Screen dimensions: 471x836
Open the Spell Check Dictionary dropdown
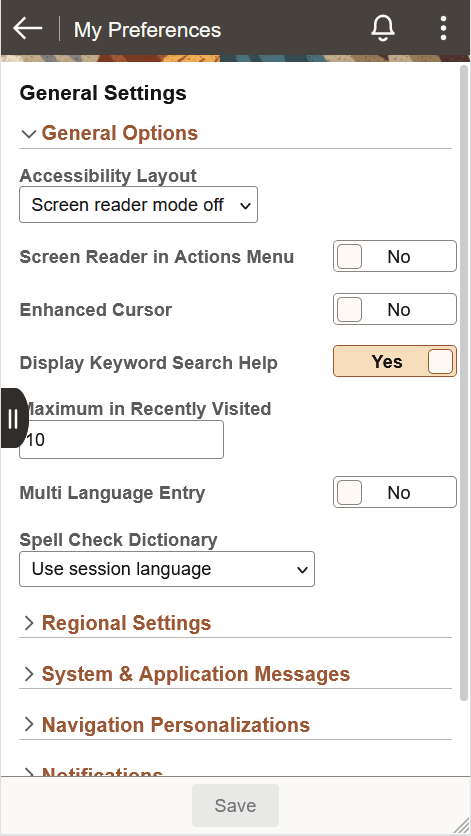point(167,569)
